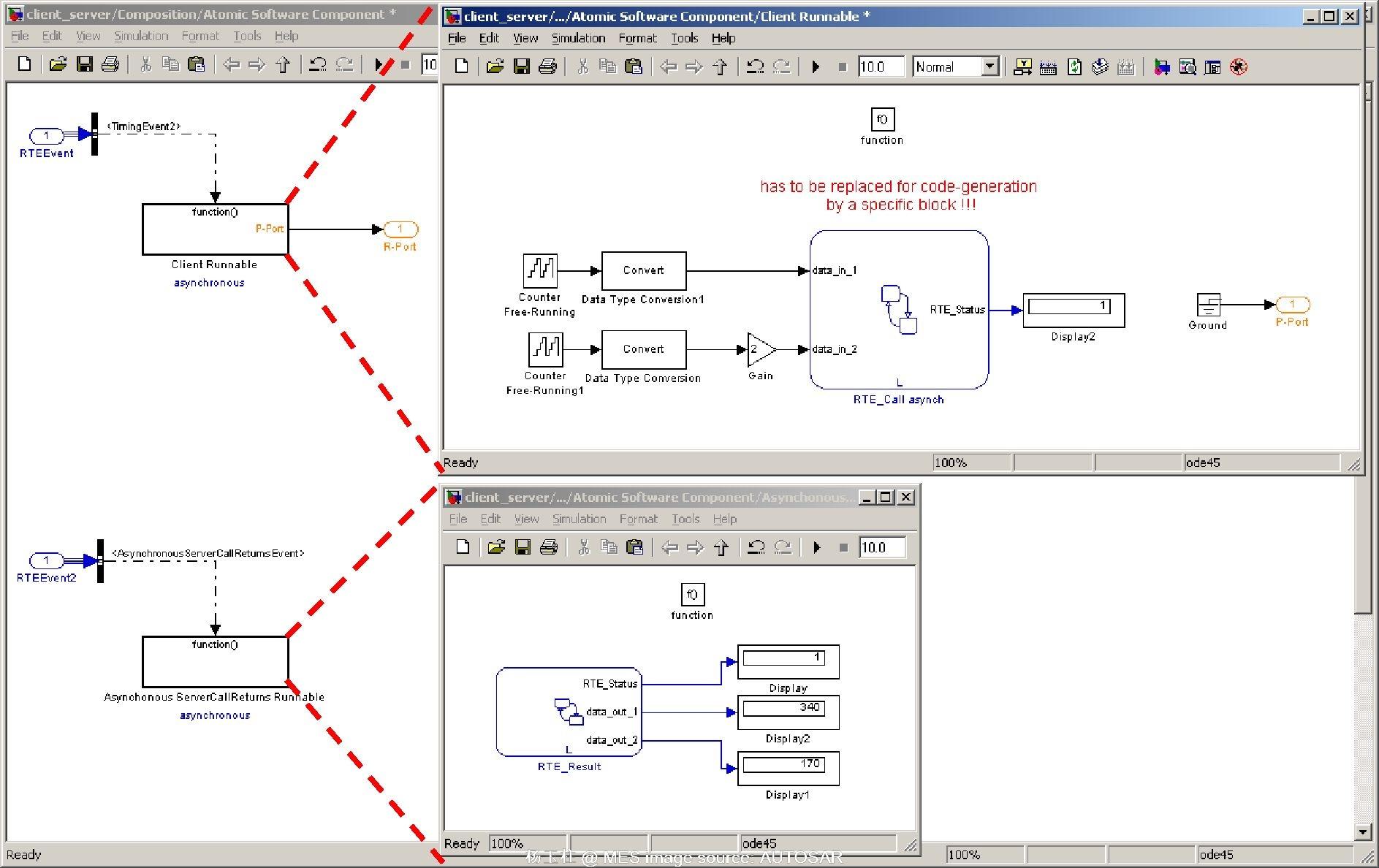Click Library Browser icon in Client Runnable toolbar

coord(1162,67)
